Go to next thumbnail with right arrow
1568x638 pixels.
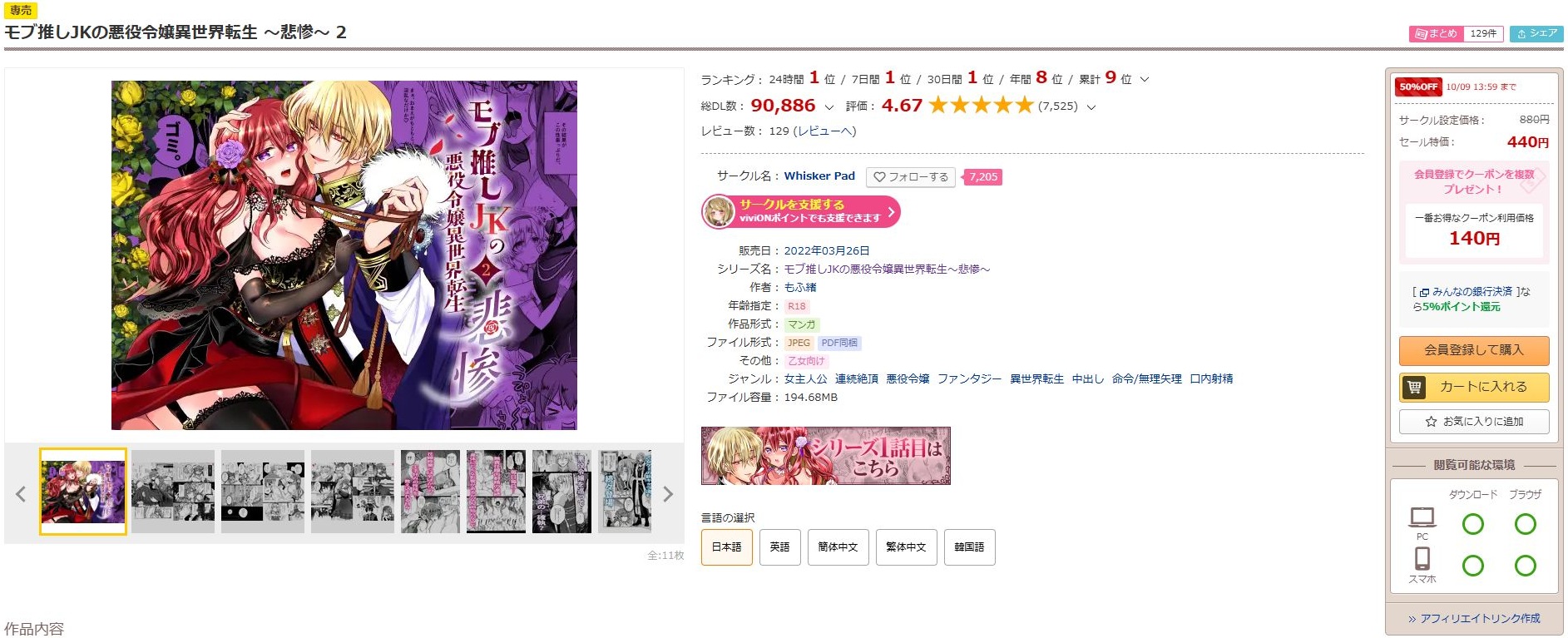pyautogui.click(x=667, y=494)
